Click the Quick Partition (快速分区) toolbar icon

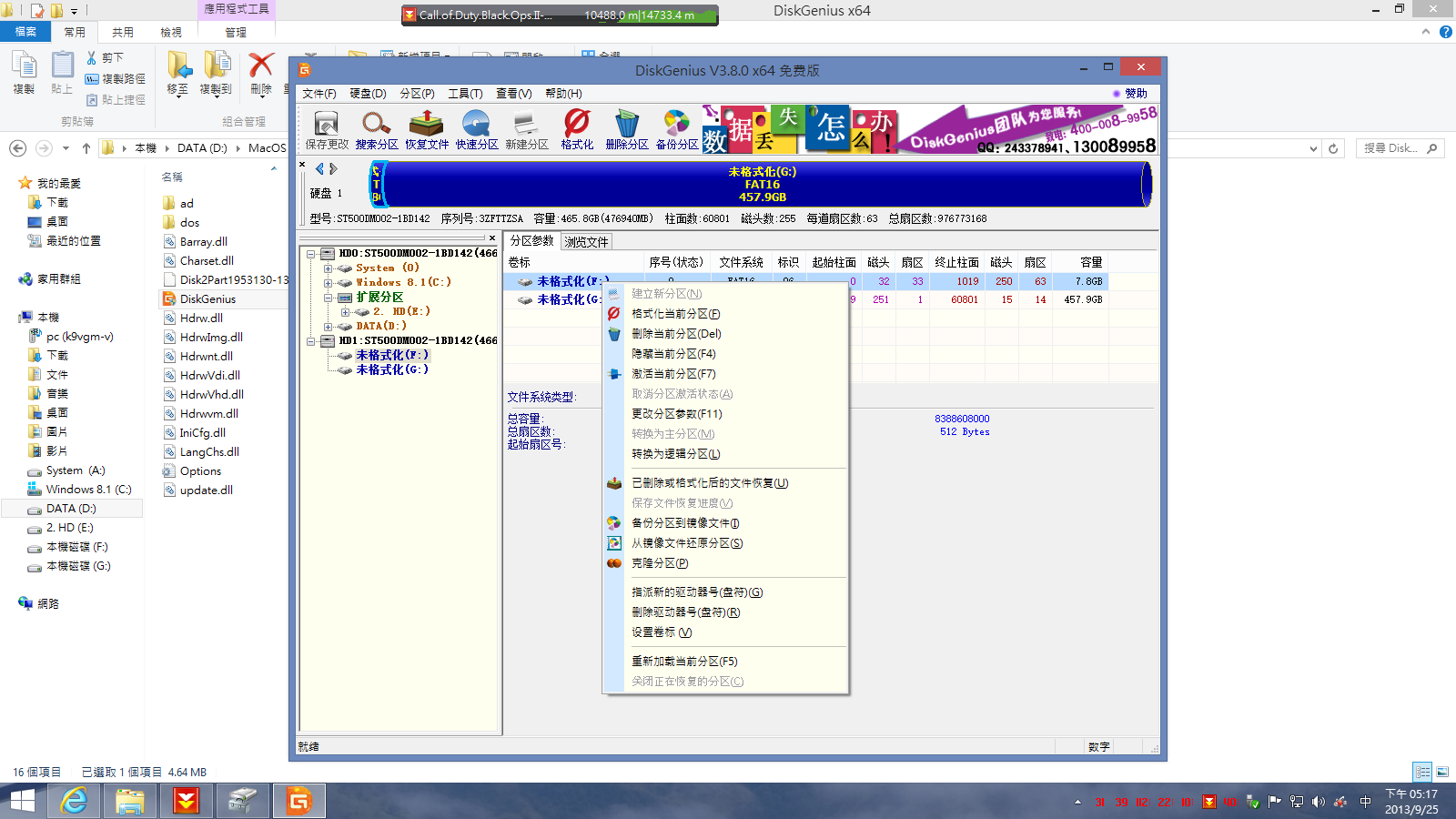(x=476, y=130)
